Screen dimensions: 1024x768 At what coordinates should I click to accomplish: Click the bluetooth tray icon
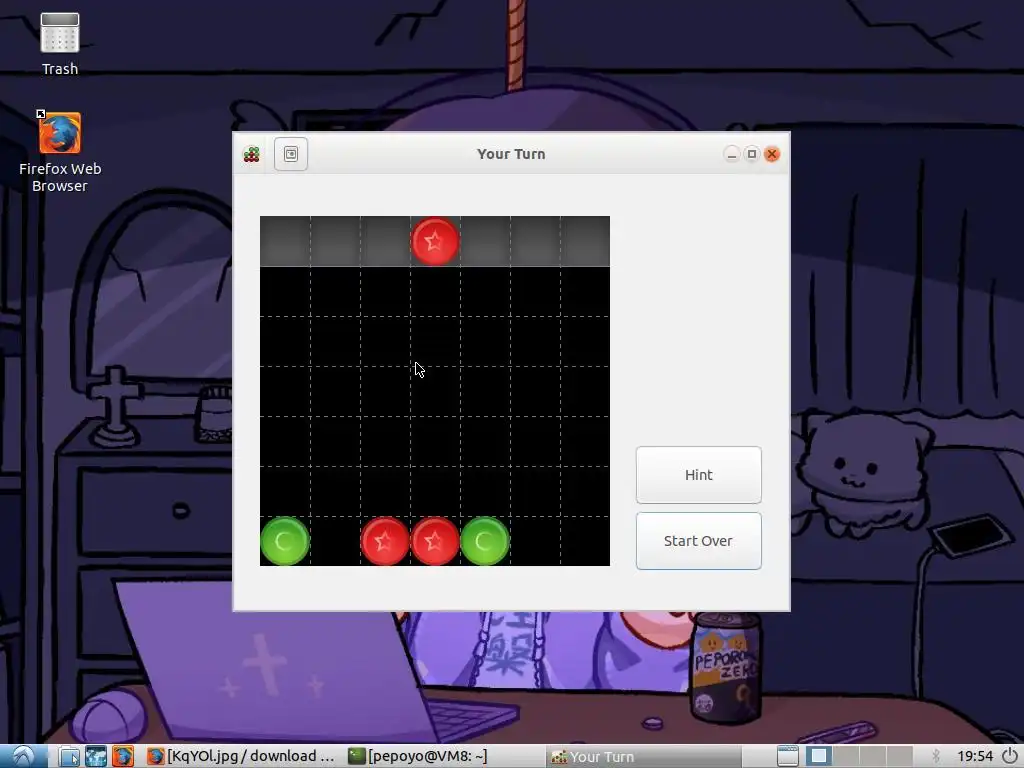(936, 756)
